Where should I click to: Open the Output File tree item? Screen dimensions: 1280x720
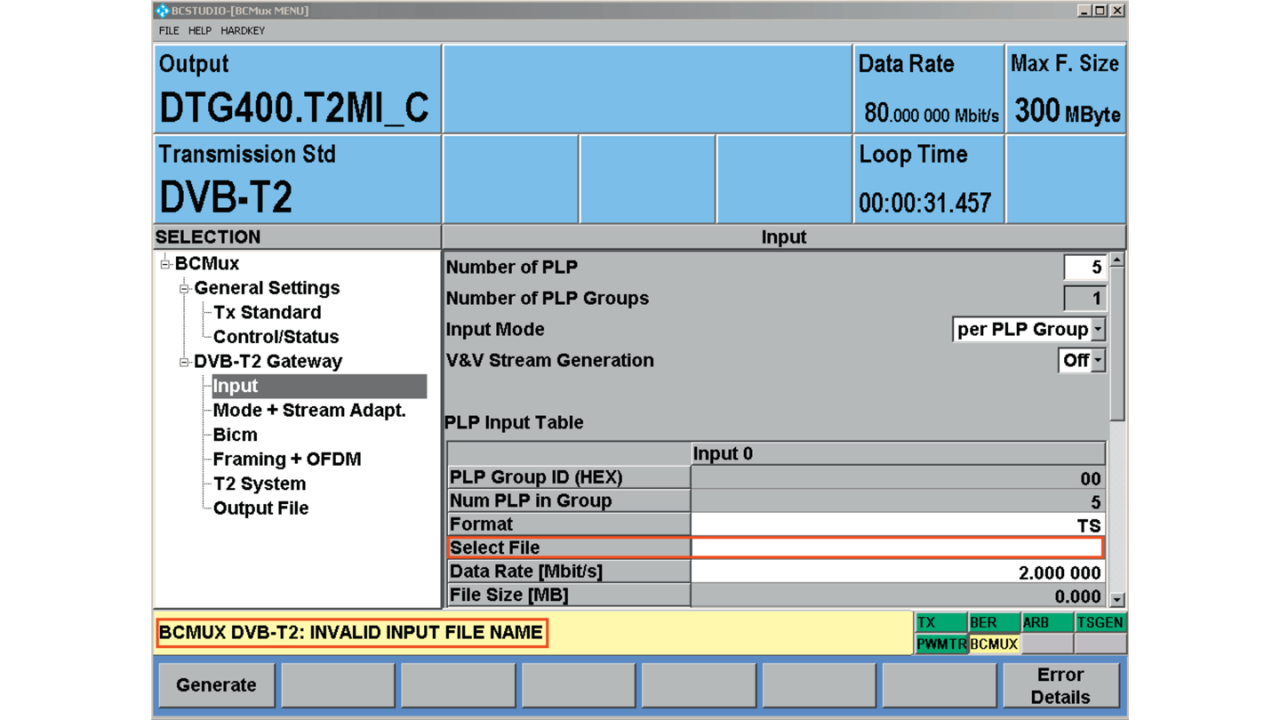click(261, 509)
